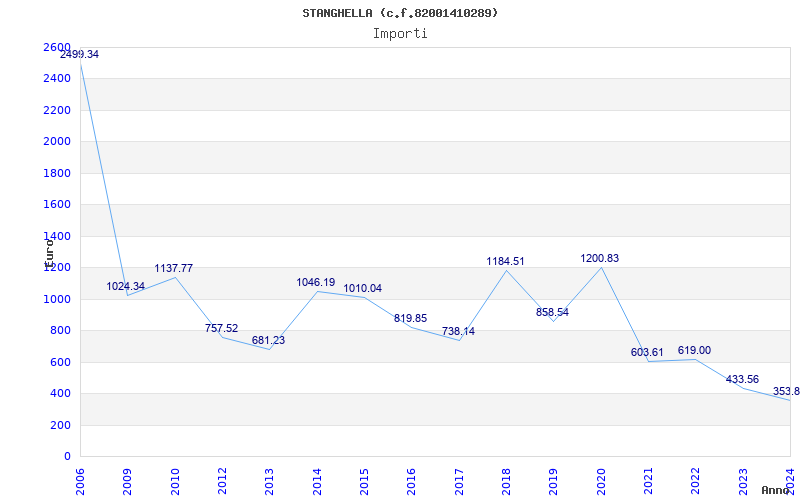Click the Euro axis title
This screenshot has height=500, width=800.
tap(49, 254)
